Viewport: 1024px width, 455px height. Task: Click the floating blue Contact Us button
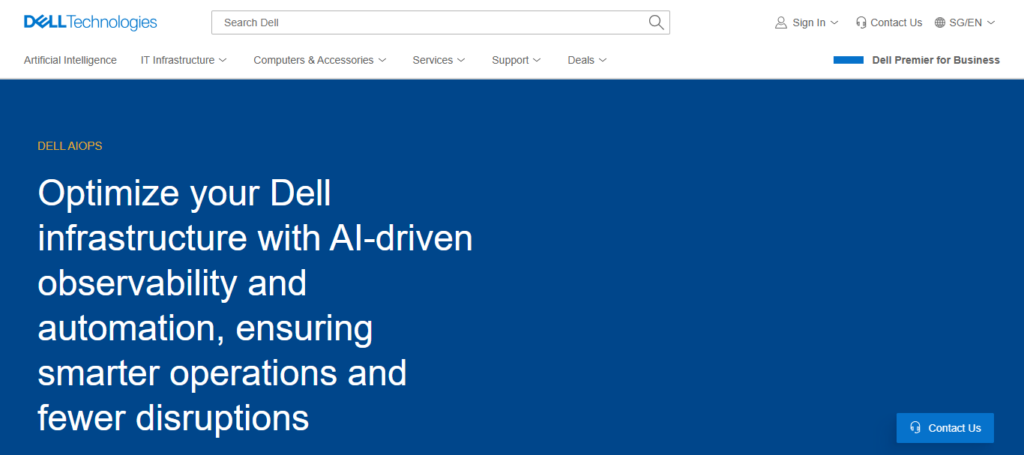pos(945,428)
